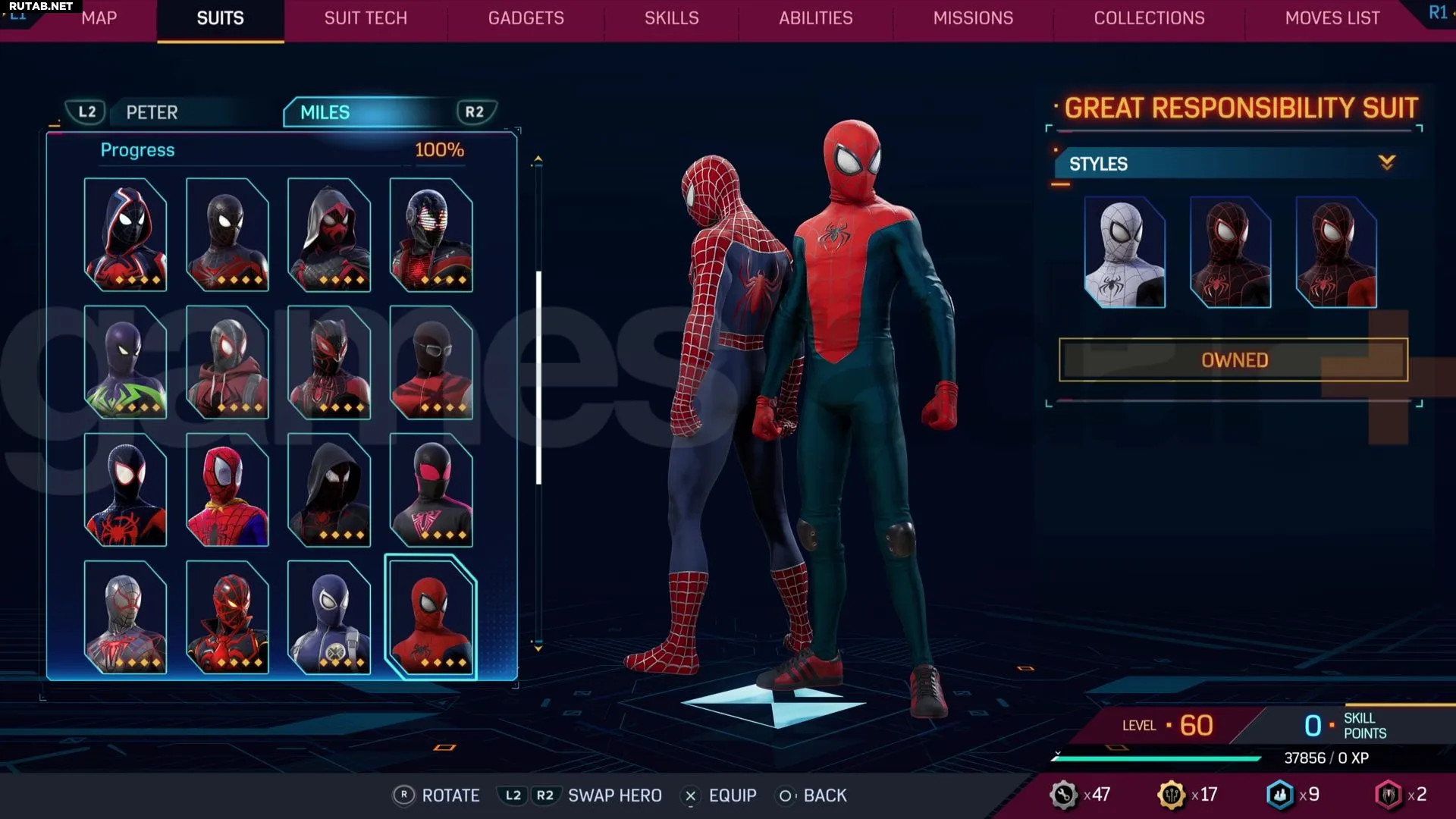Click the pink hexagon token showing x2
The height and width of the screenshot is (819, 1456).
(1389, 795)
